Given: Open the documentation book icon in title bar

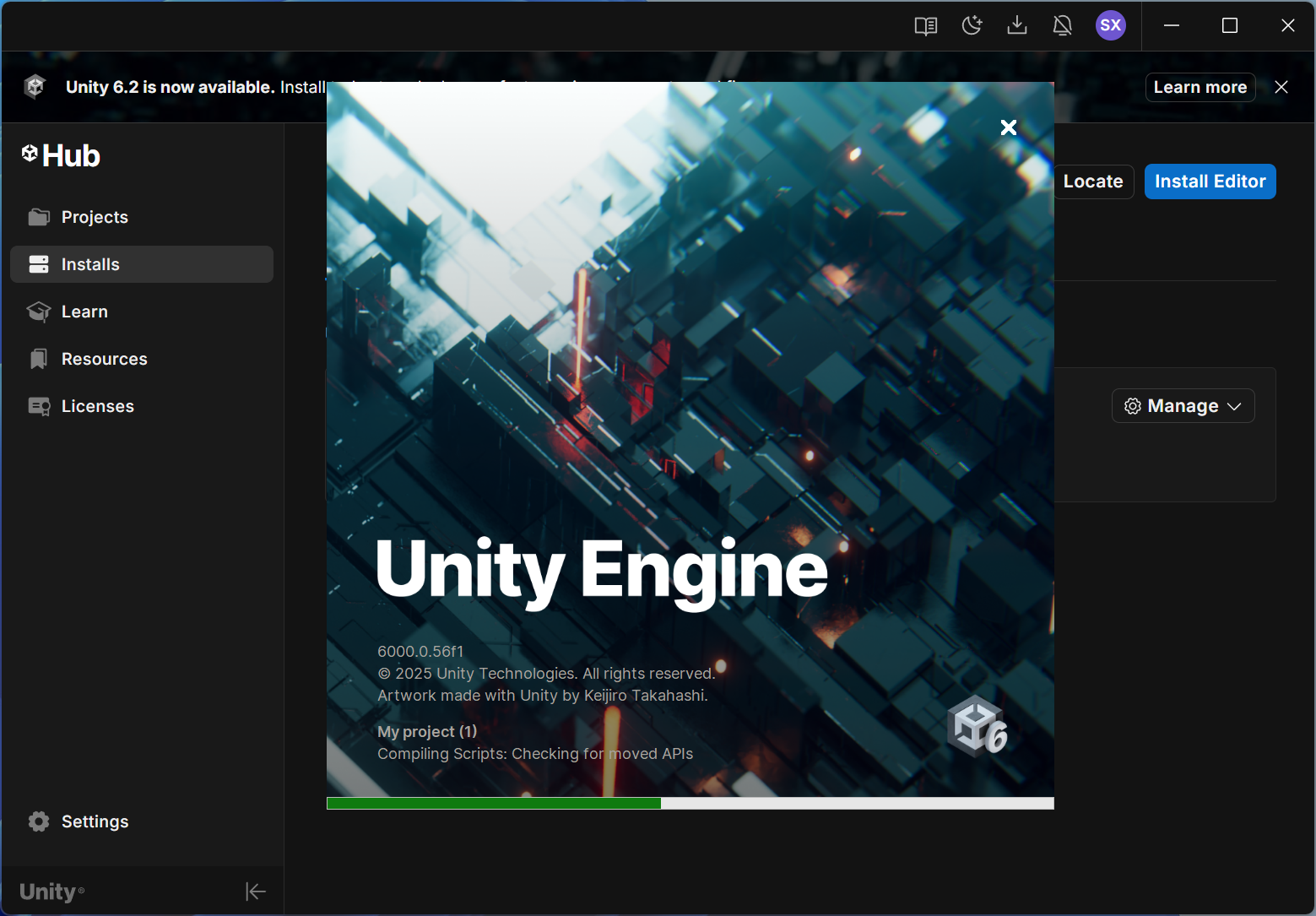Looking at the screenshot, I should (926, 26).
